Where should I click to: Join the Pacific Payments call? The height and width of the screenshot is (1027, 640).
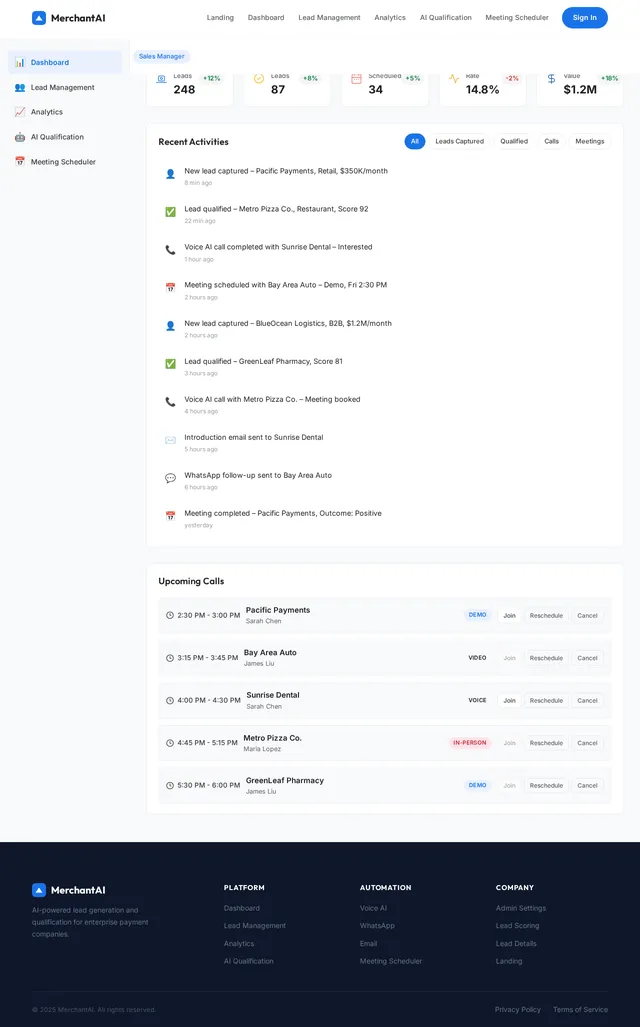510,616
